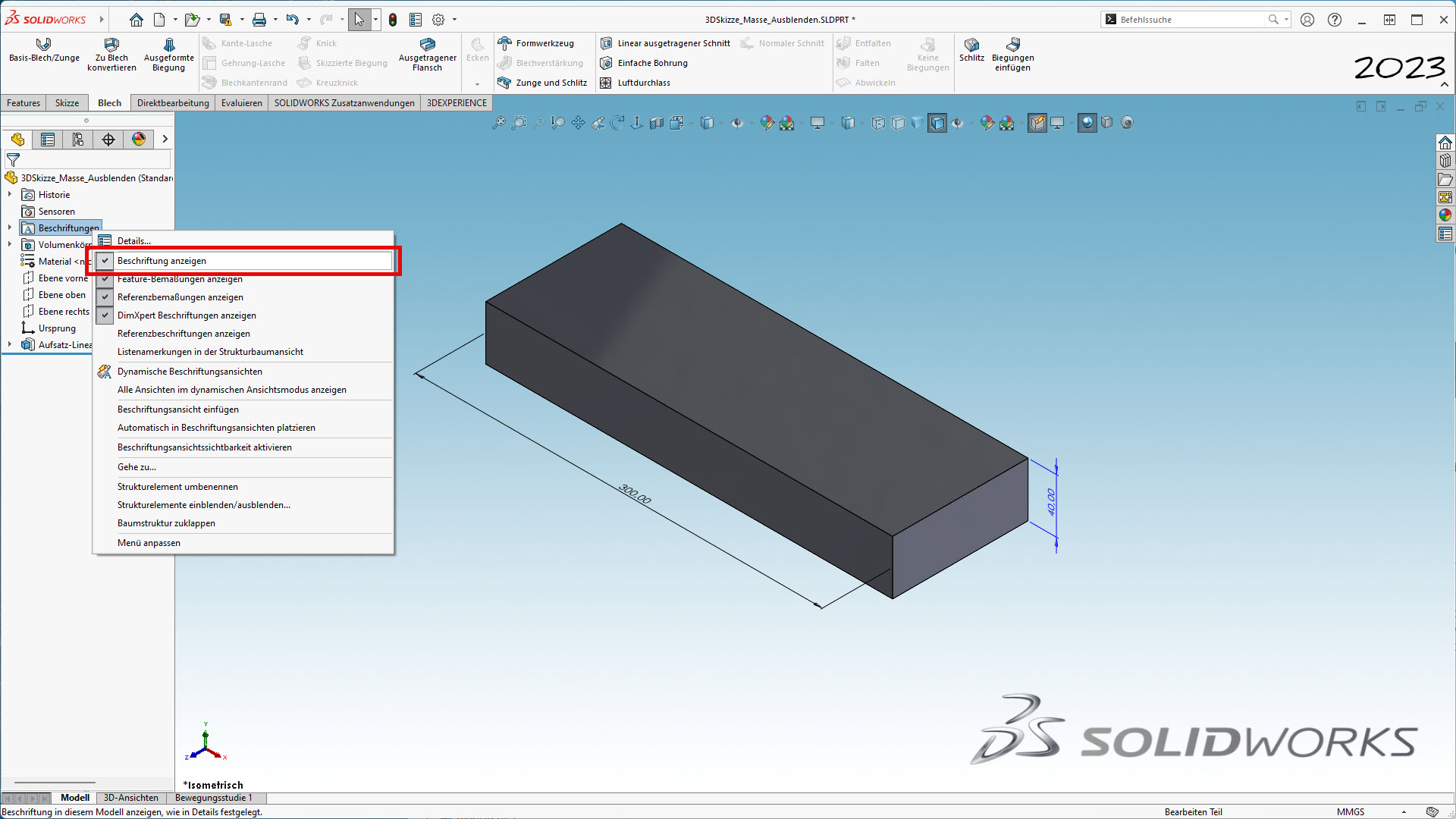Click Zoom to Fit in the view toolbar
The width and height of the screenshot is (1456, 819).
(x=498, y=123)
